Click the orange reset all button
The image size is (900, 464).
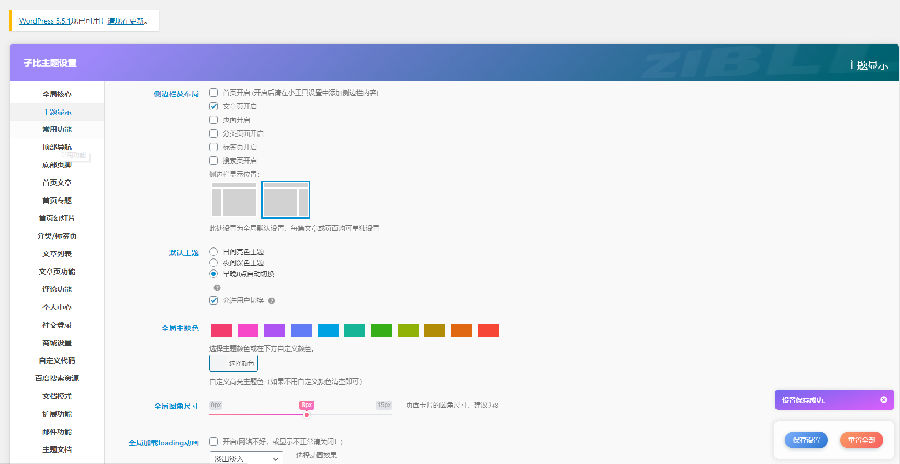(x=860, y=439)
